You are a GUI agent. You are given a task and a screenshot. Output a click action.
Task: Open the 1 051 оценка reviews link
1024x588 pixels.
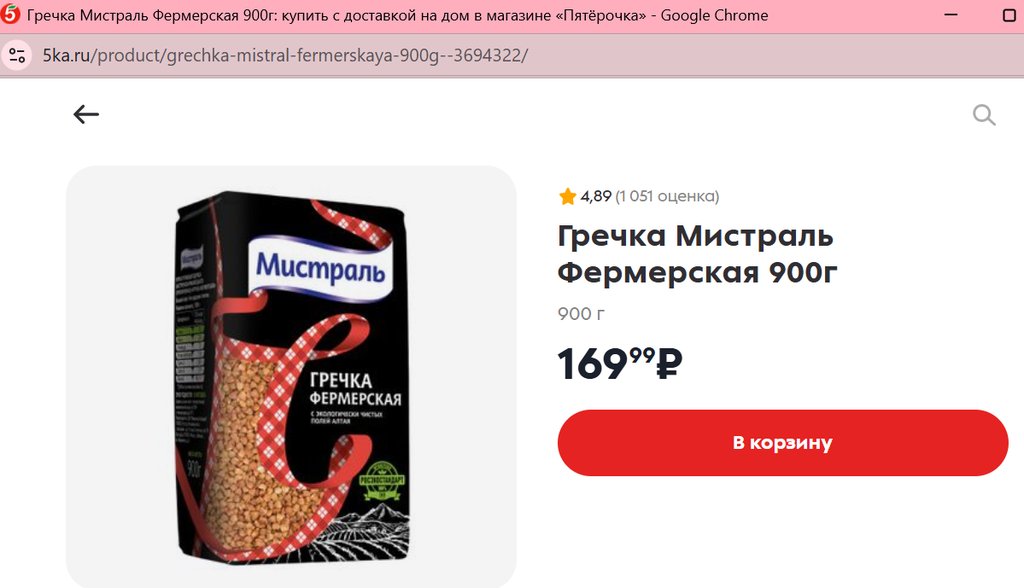tap(667, 196)
